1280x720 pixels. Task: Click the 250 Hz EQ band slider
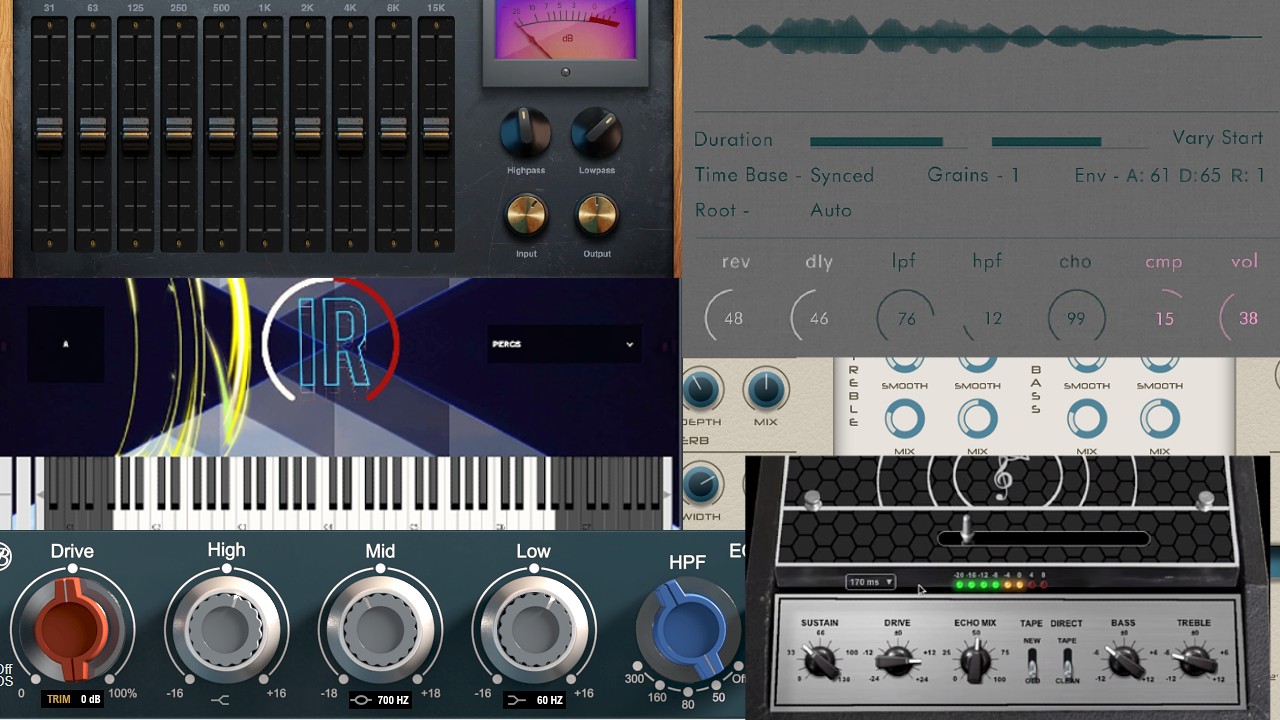point(179,134)
